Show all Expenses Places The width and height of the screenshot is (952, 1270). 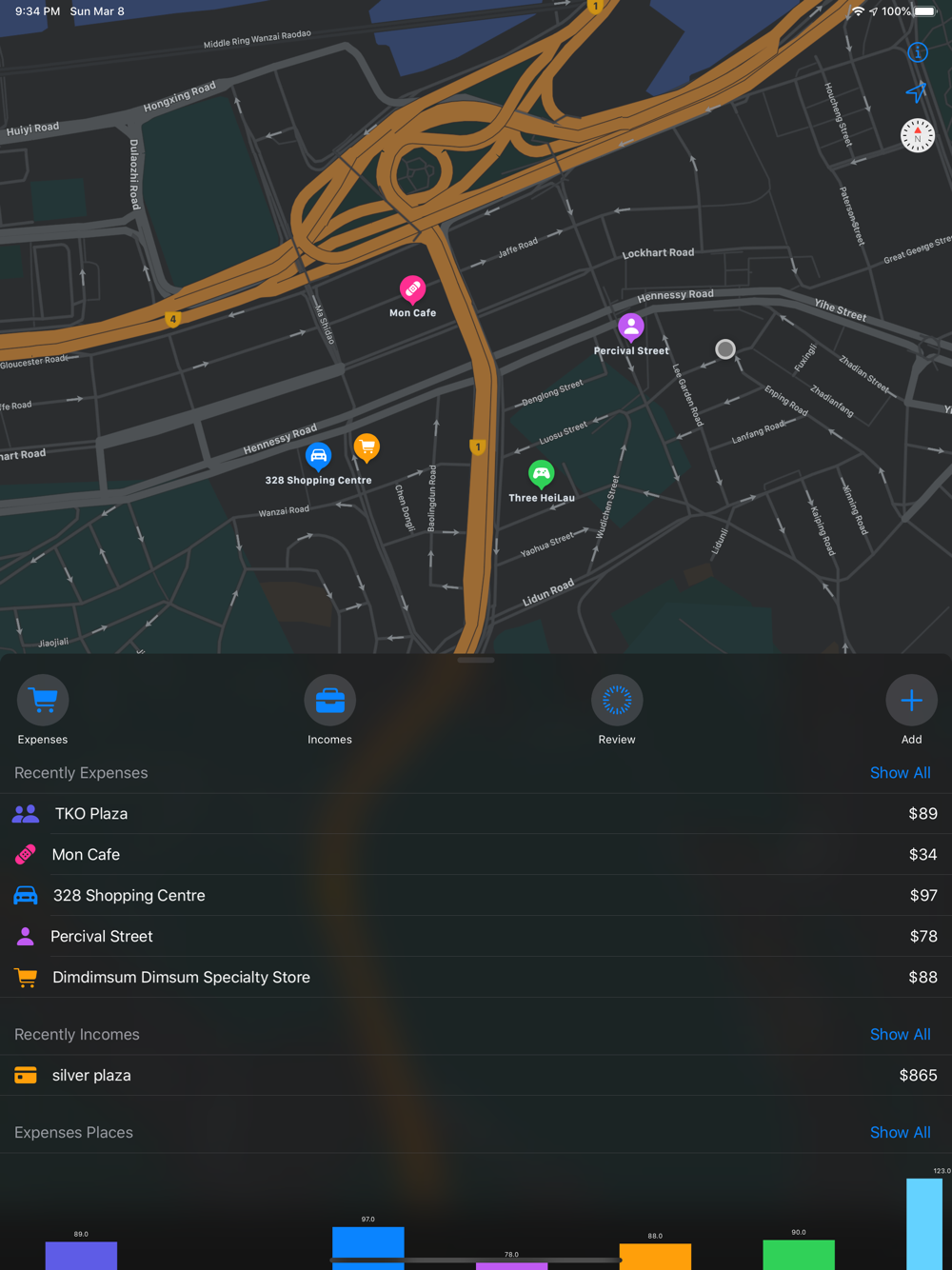[x=900, y=1133]
